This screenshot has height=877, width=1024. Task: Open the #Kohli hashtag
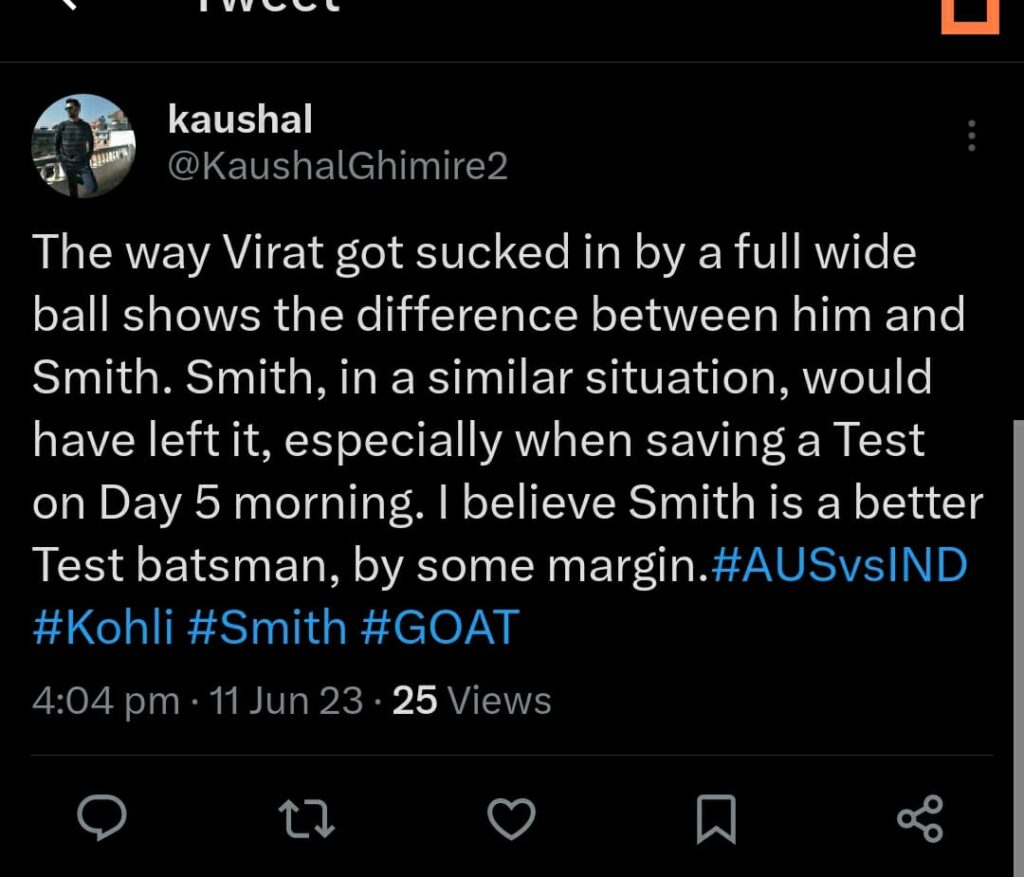pyautogui.click(x=103, y=628)
